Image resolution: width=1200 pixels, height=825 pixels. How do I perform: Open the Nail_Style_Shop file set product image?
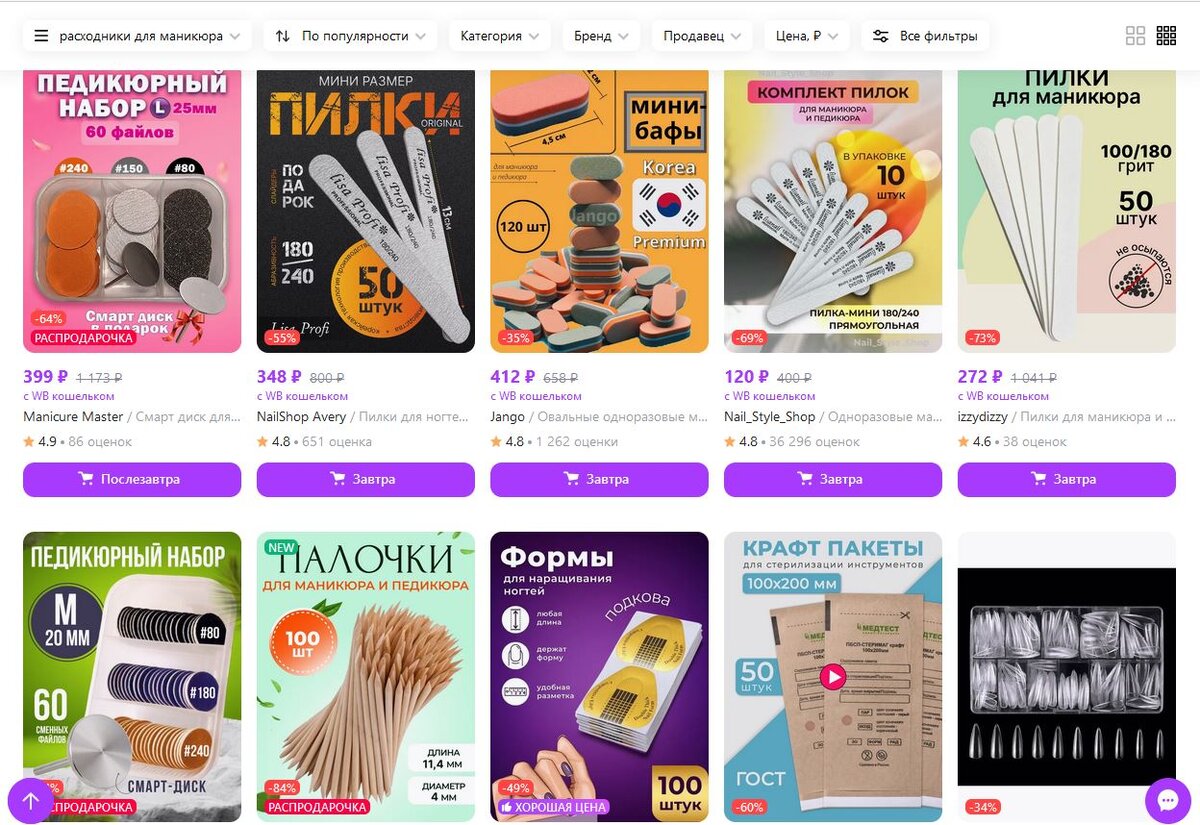833,211
